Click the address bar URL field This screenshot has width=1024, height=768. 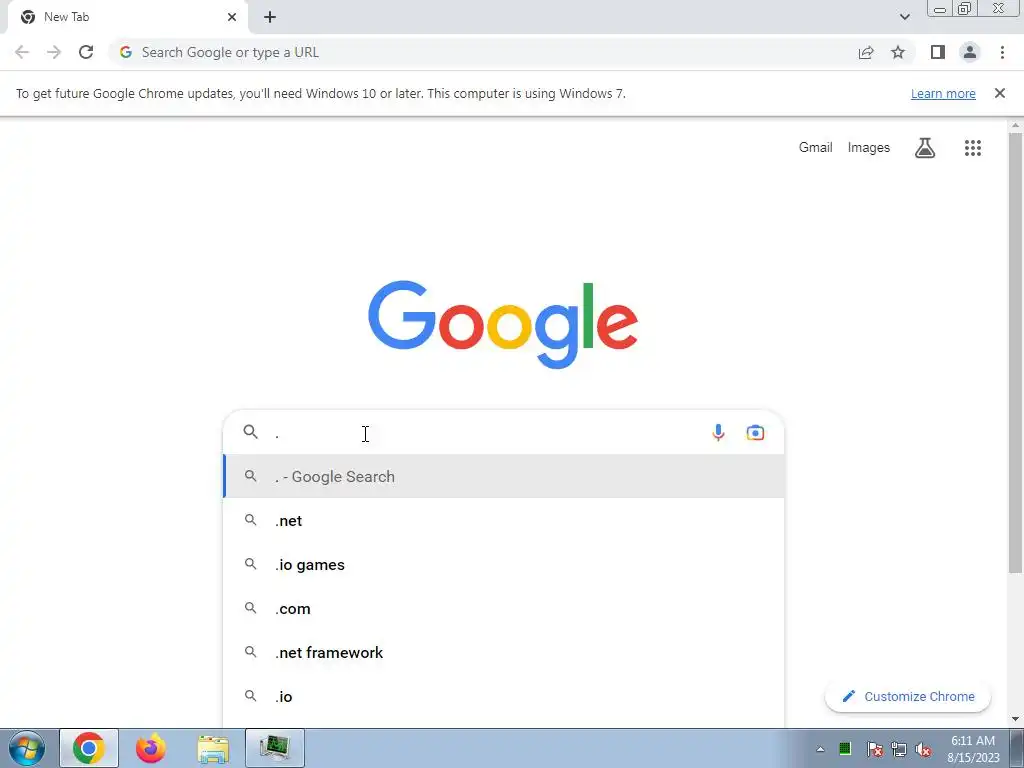point(483,52)
